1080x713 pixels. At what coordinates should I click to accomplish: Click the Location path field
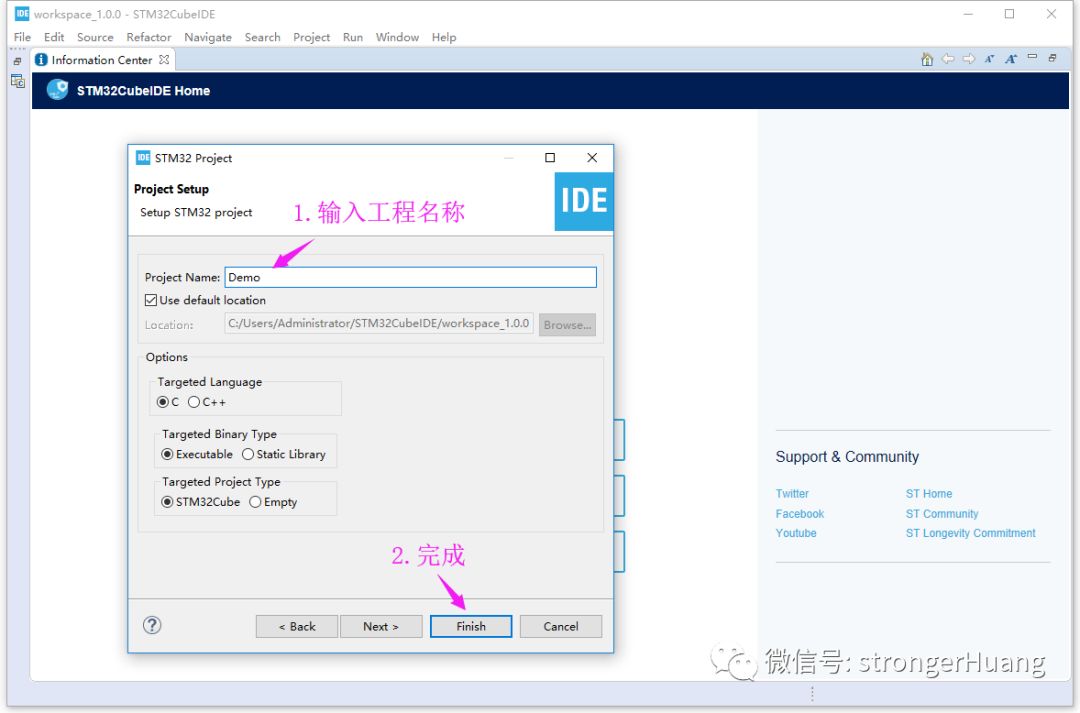pos(379,324)
